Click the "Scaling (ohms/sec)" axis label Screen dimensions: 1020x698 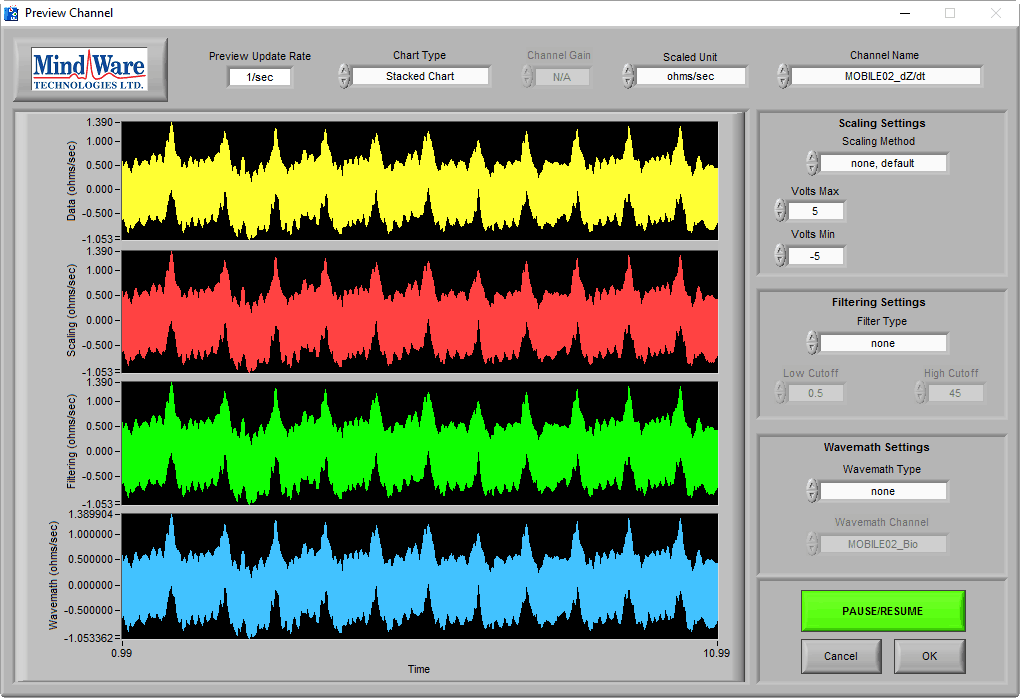point(72,310)
